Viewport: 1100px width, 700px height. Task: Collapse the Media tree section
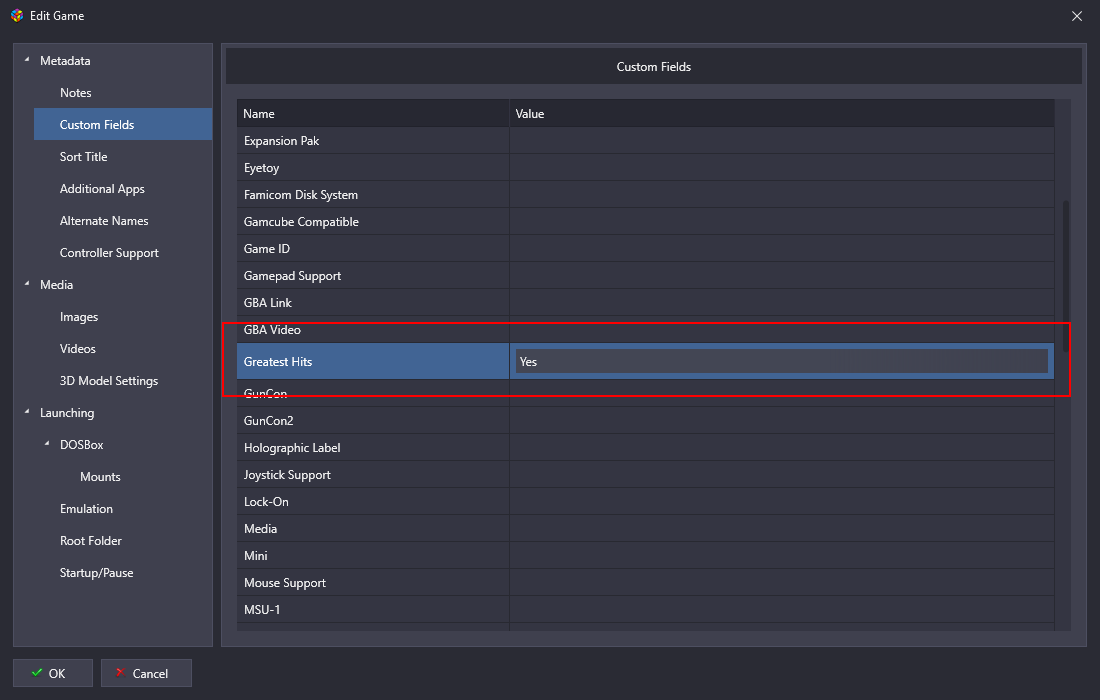pyautogui.click(x=27, y=284)
